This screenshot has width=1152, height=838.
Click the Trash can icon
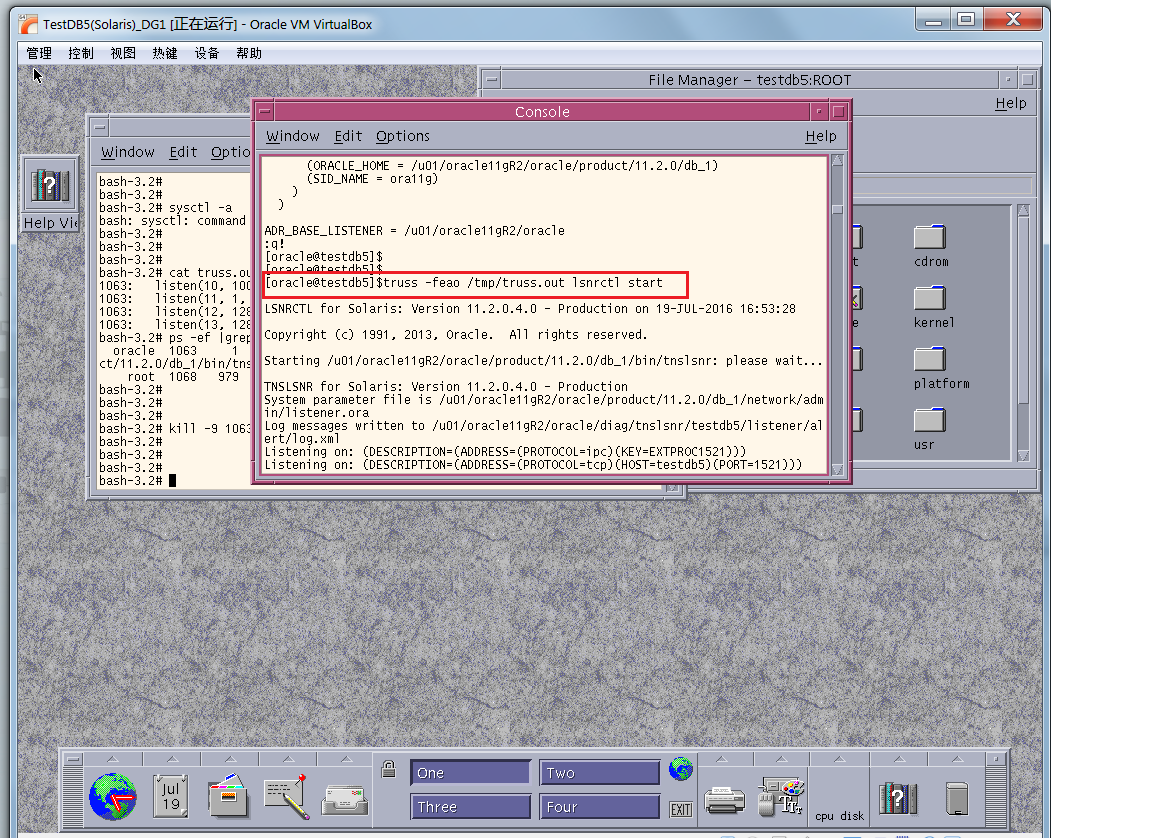[957, 798]
